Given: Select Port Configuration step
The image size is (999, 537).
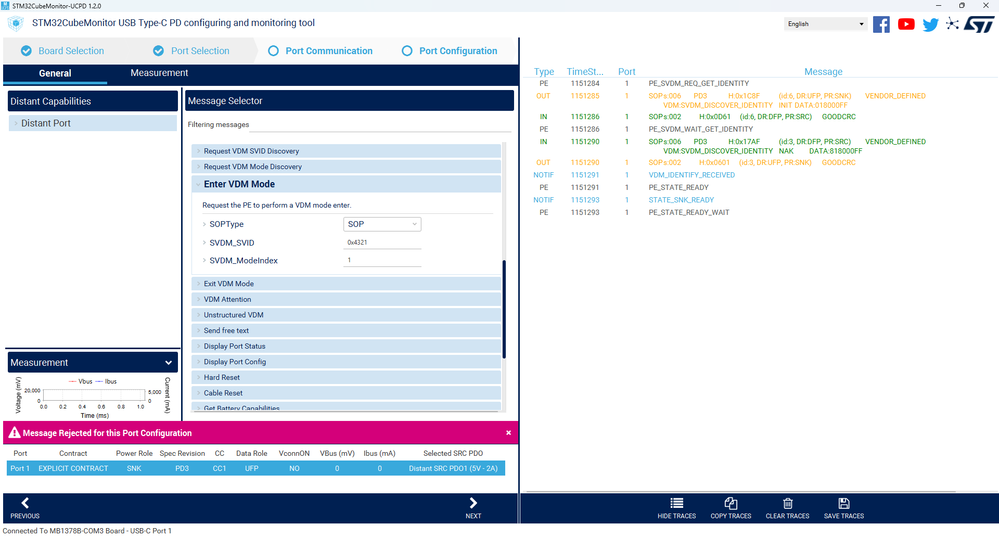Looking at the screenshot, I should [449, 51].
